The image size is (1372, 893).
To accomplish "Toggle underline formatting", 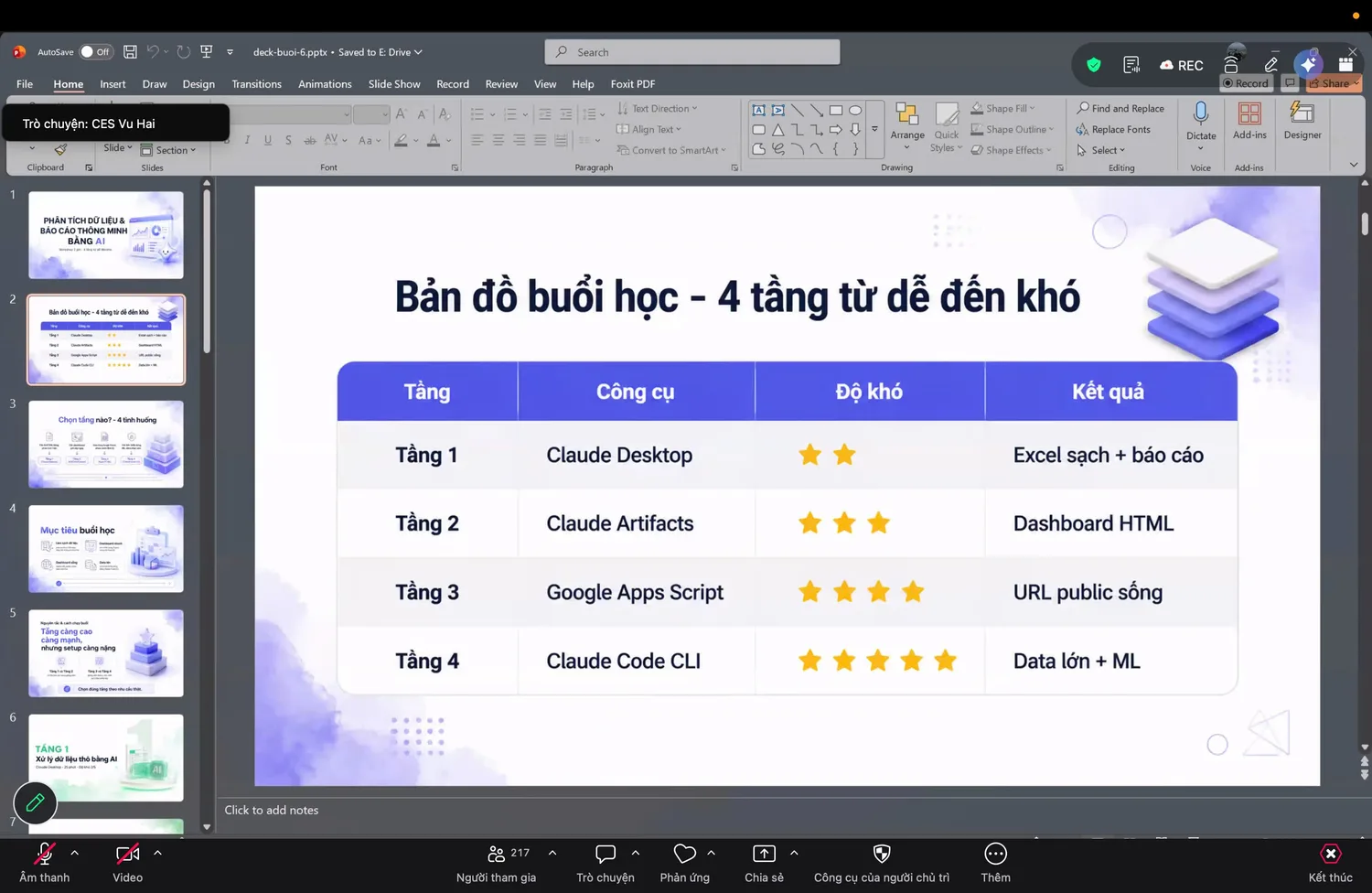I will tap(267, 140).
